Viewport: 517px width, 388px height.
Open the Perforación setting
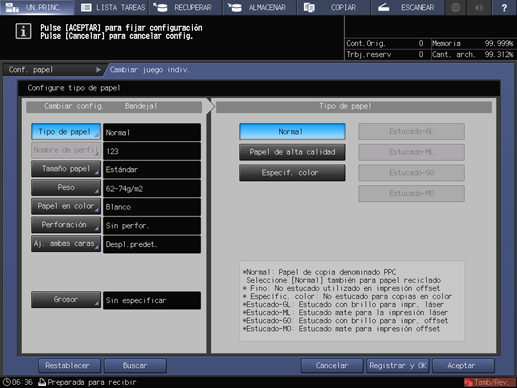pos(66,225)
